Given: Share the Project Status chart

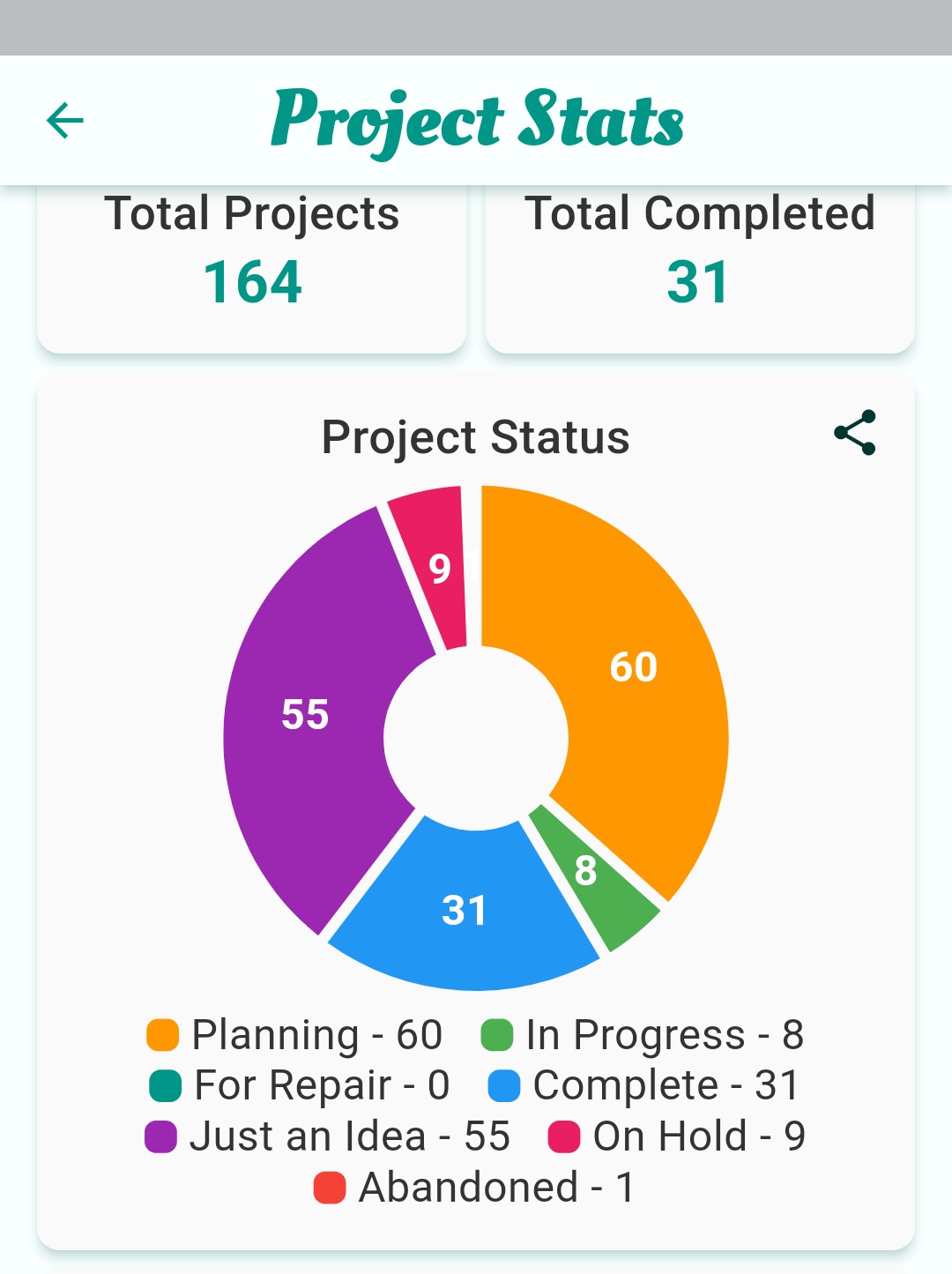Looking at the screenshot, I should pos(854,433).
